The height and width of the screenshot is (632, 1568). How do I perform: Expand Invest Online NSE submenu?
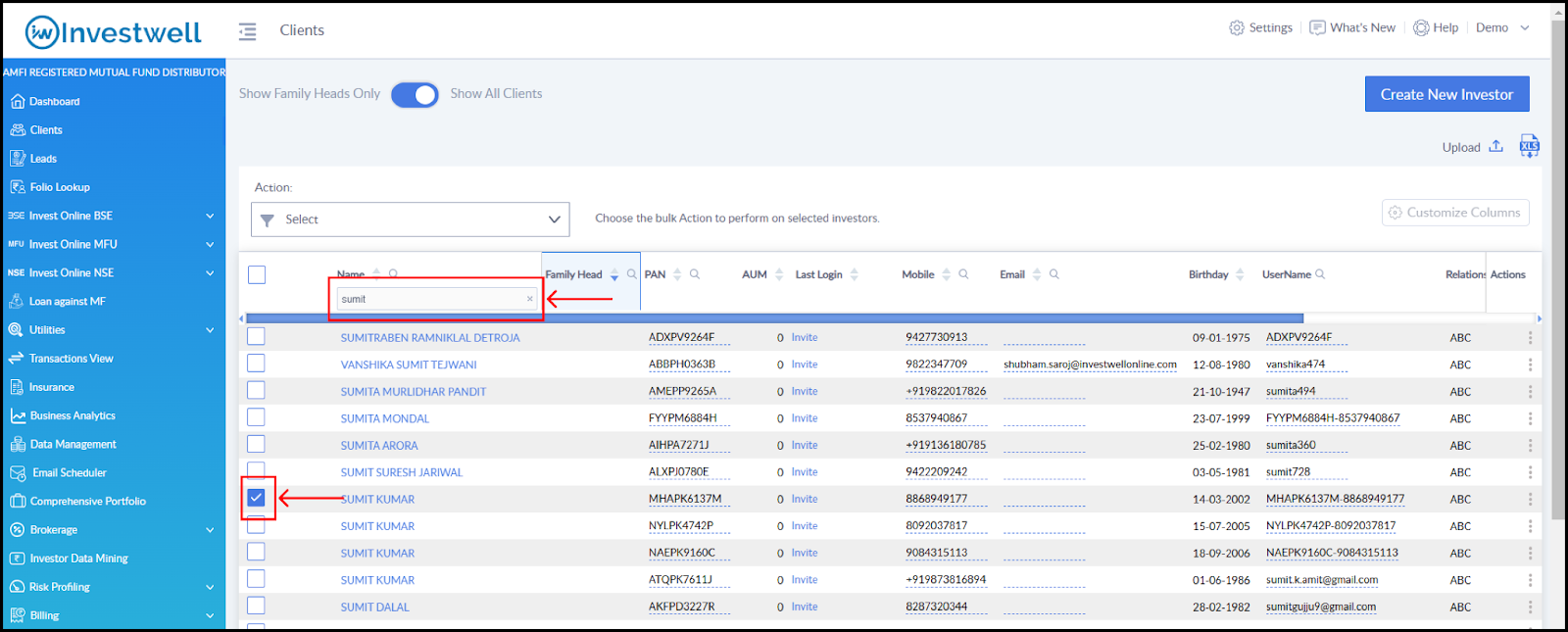[x=210, y=272]
